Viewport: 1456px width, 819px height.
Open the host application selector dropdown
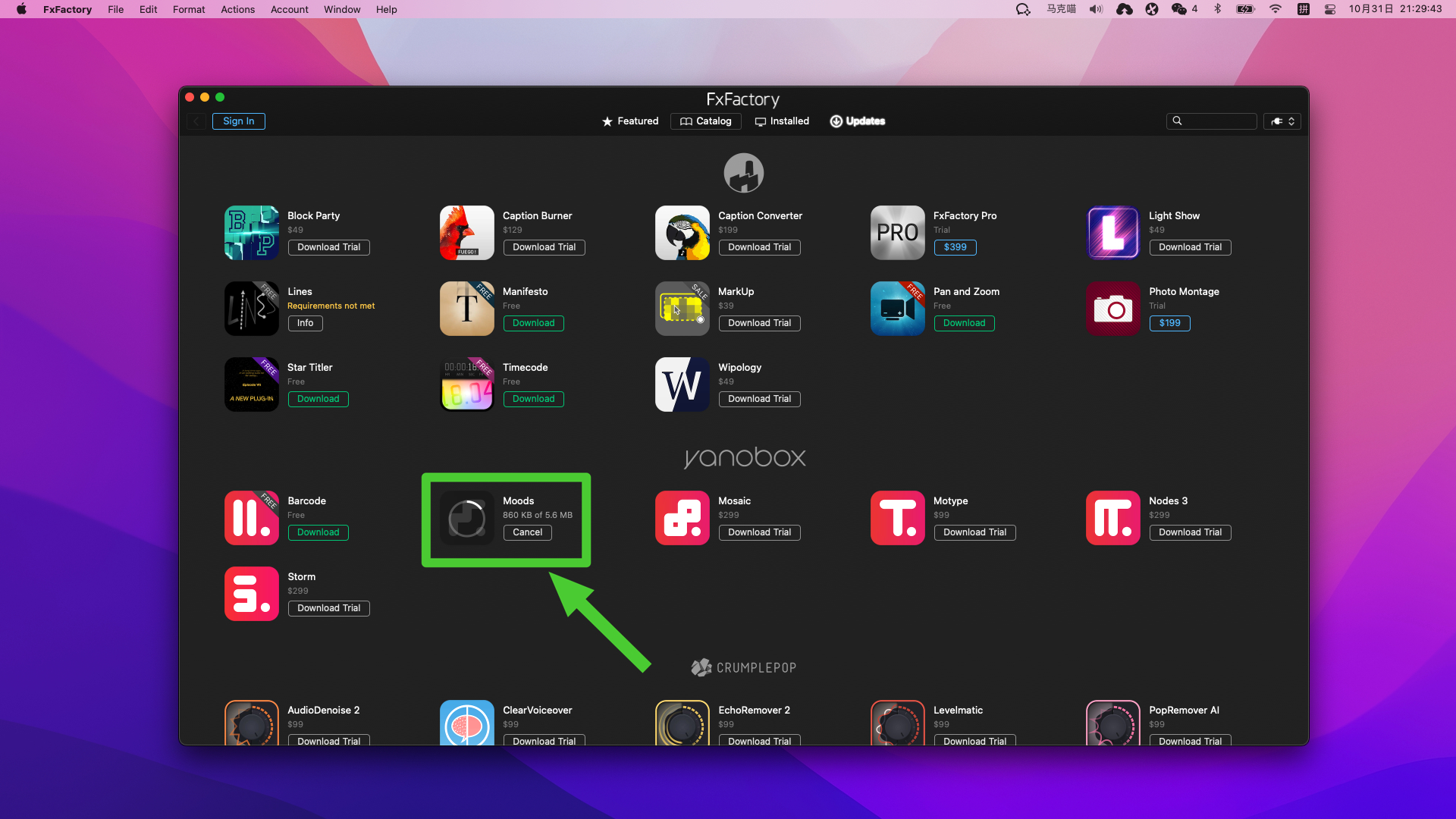click(x=1282, y=121)
